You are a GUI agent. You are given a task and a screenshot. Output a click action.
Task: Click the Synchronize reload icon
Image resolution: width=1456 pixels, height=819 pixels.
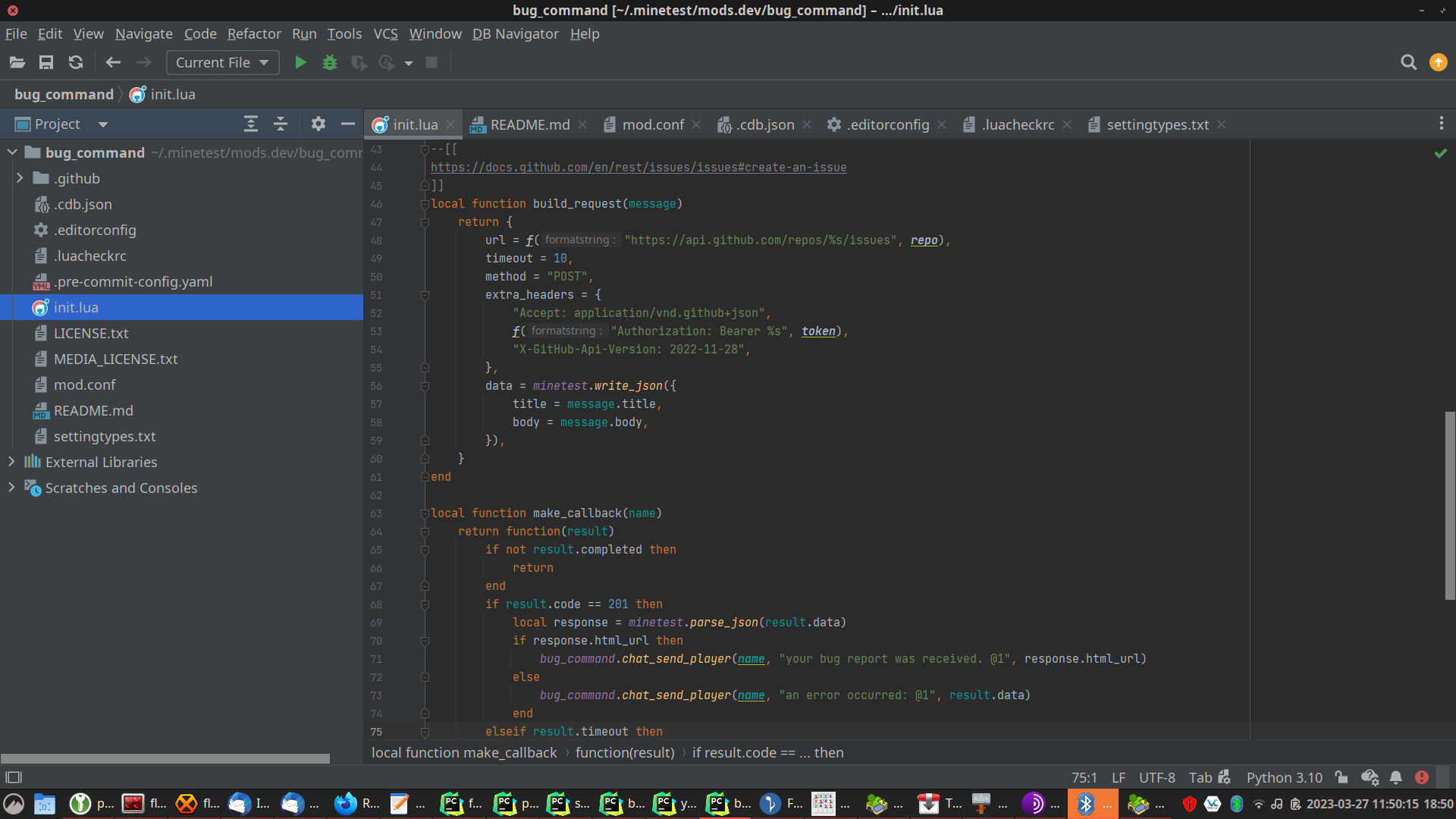(76, 63)
